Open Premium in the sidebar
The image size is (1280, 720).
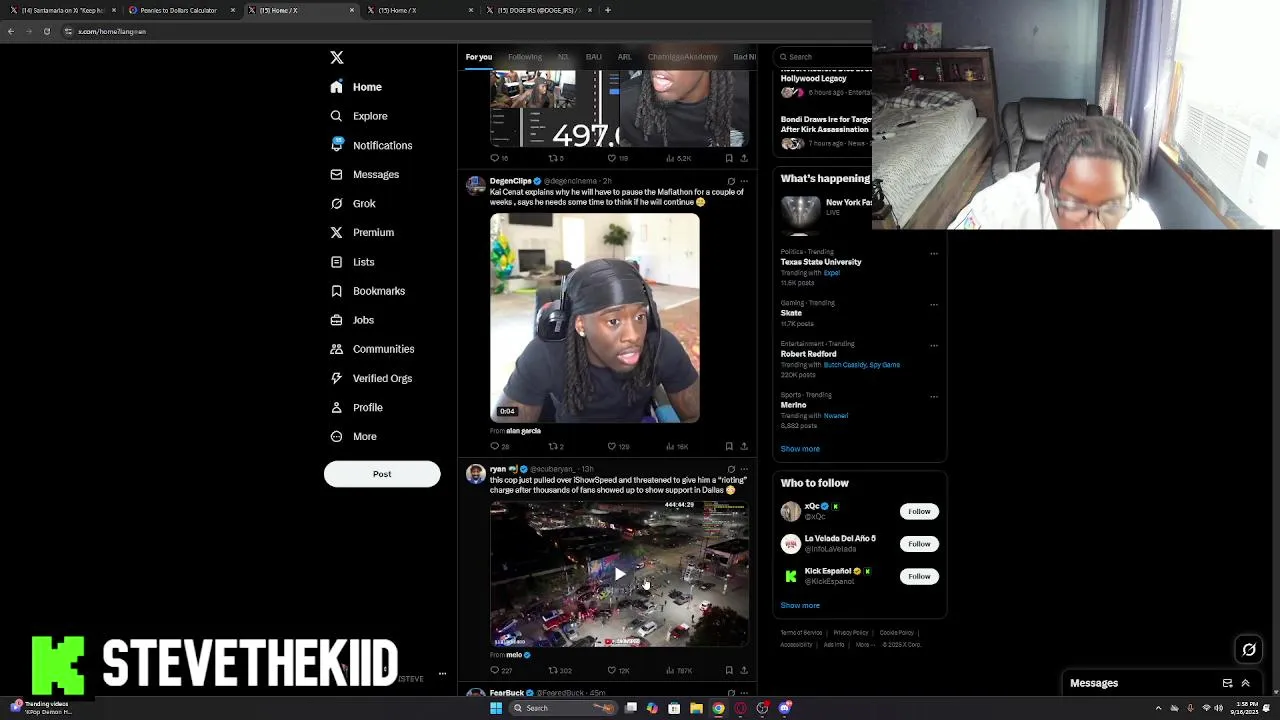[361, 232]
